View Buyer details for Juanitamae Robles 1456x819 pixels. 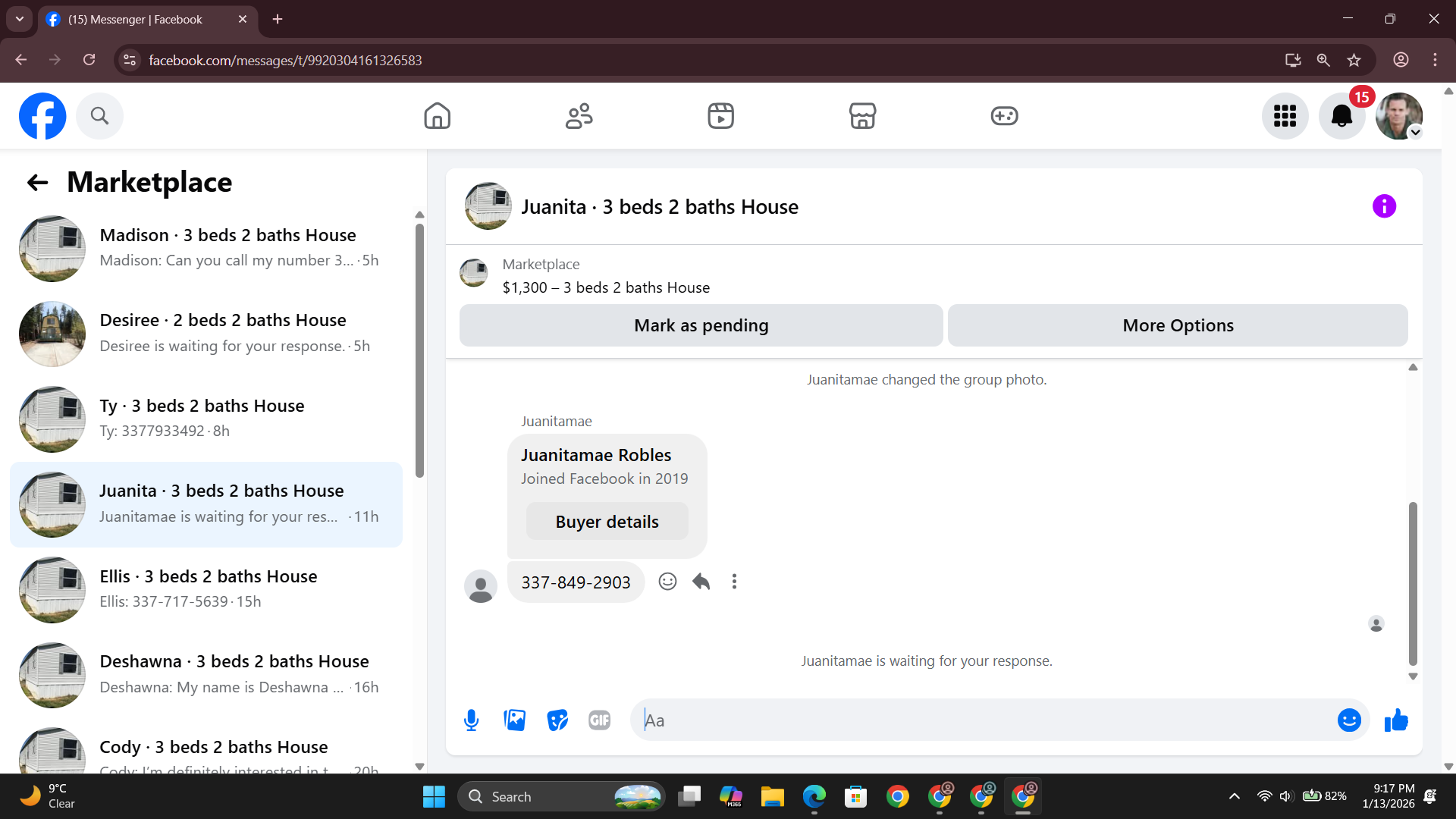click(607, 522)
